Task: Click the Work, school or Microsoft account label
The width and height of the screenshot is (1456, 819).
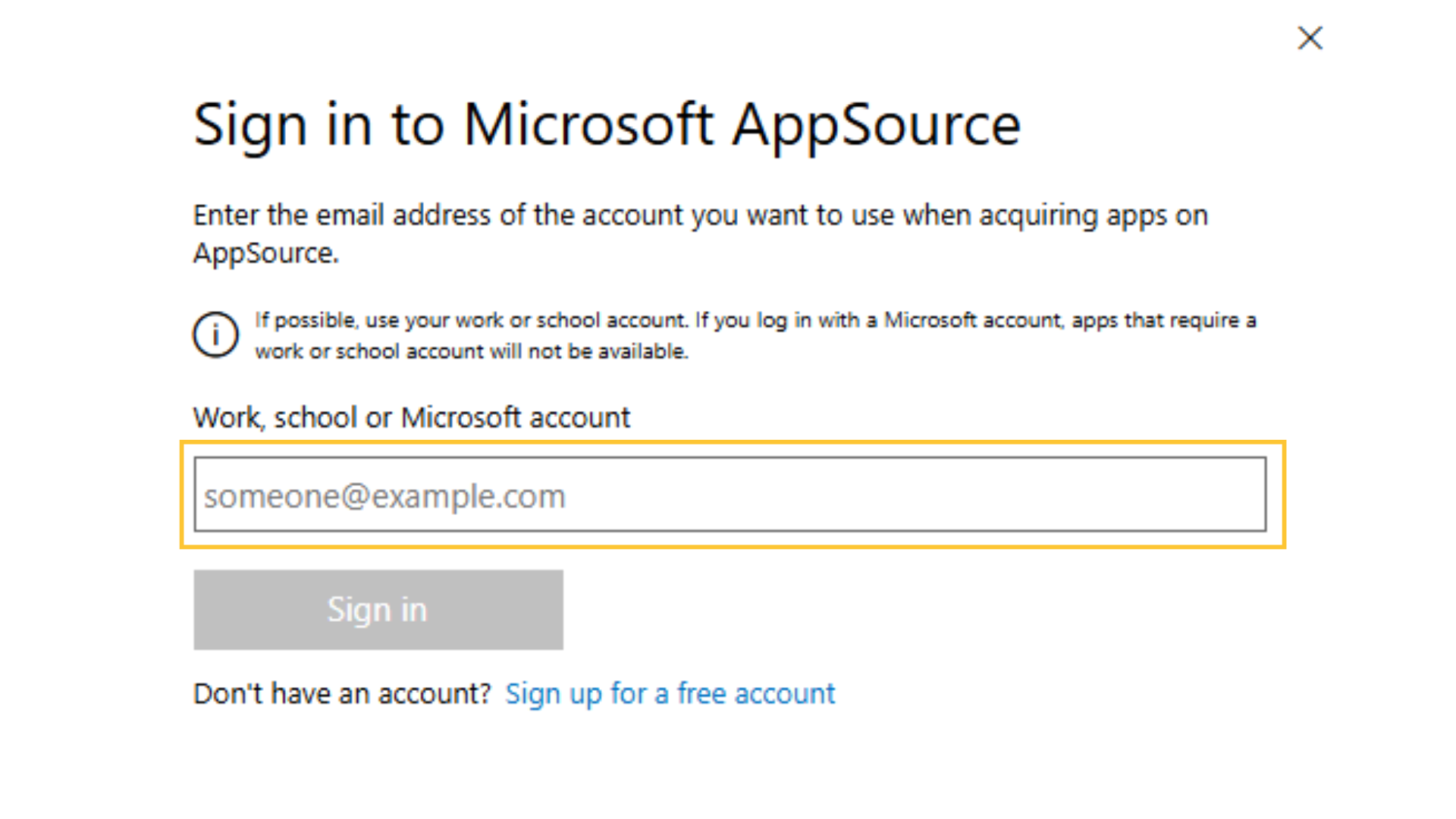Action: coord(412,418)
